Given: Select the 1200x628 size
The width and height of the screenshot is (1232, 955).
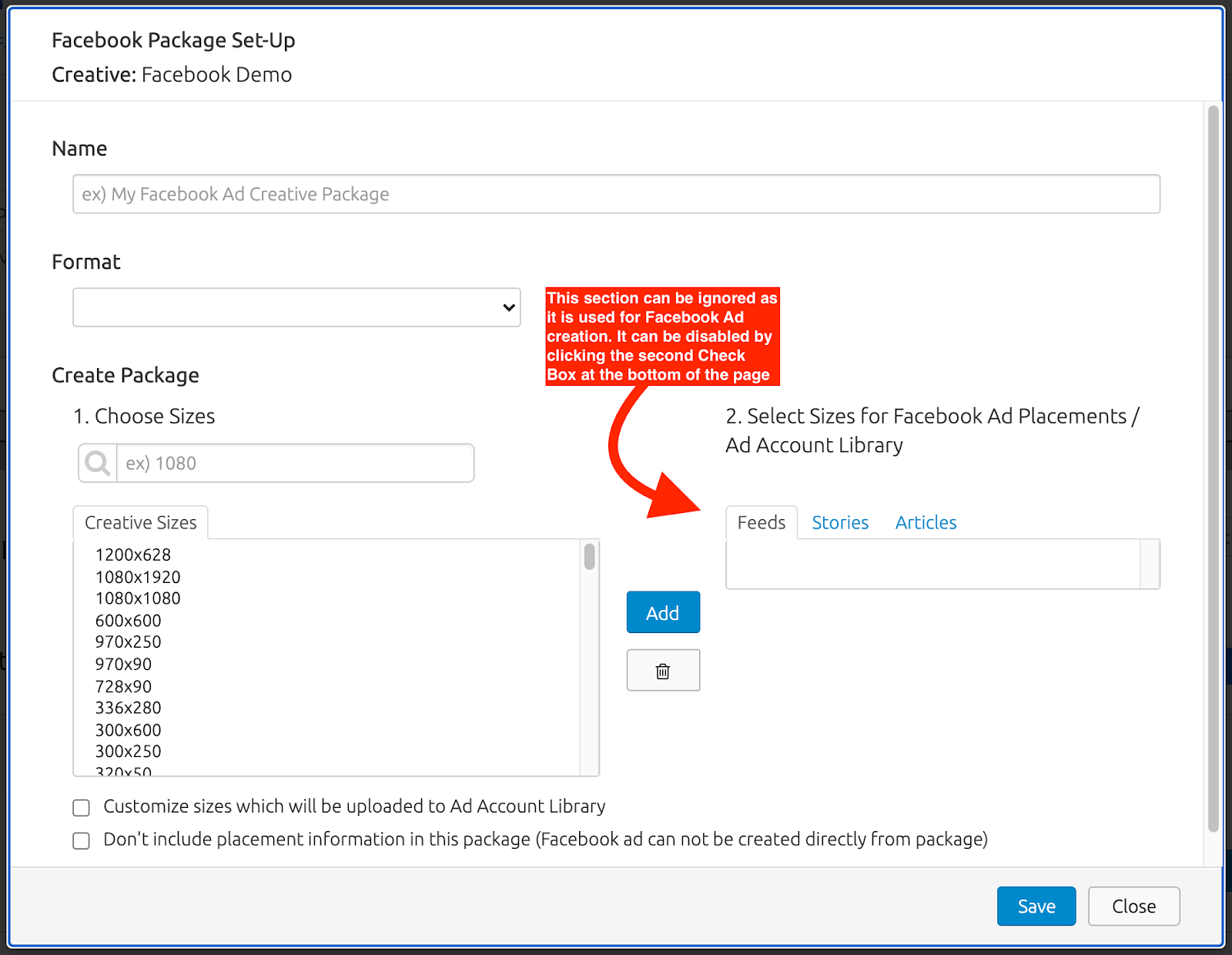Looking at the screenshot, I should point(133,555).
